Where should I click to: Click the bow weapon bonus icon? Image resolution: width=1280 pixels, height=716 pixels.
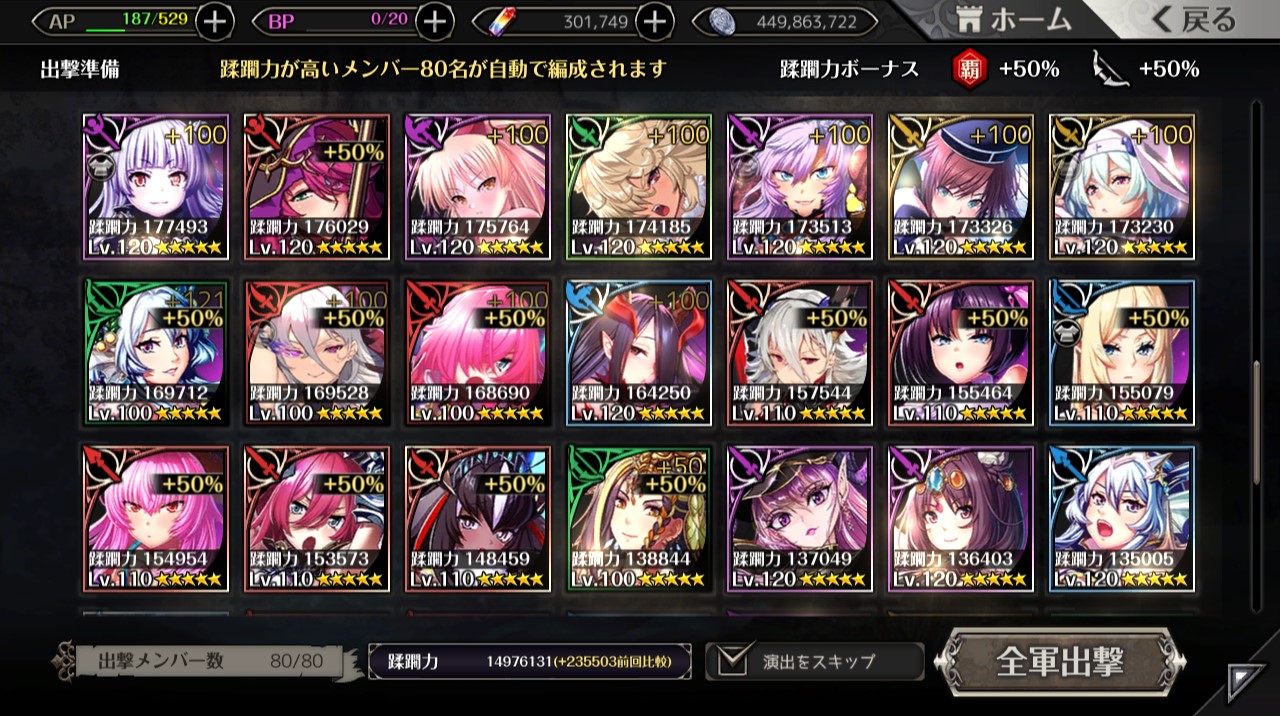(1110, 68)
